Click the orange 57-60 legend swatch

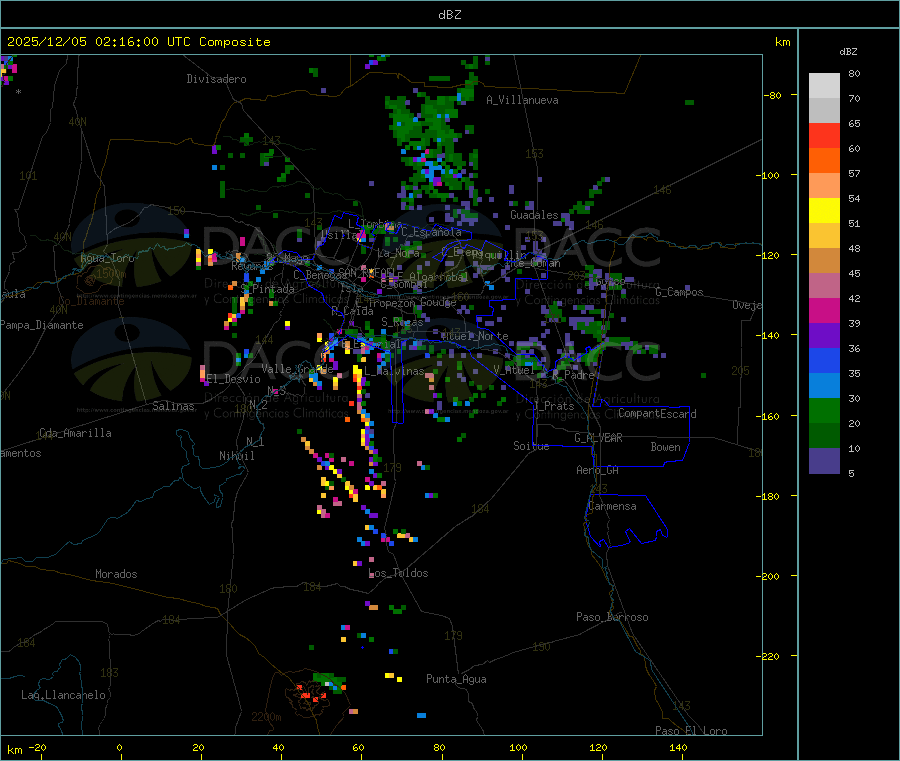824,161
